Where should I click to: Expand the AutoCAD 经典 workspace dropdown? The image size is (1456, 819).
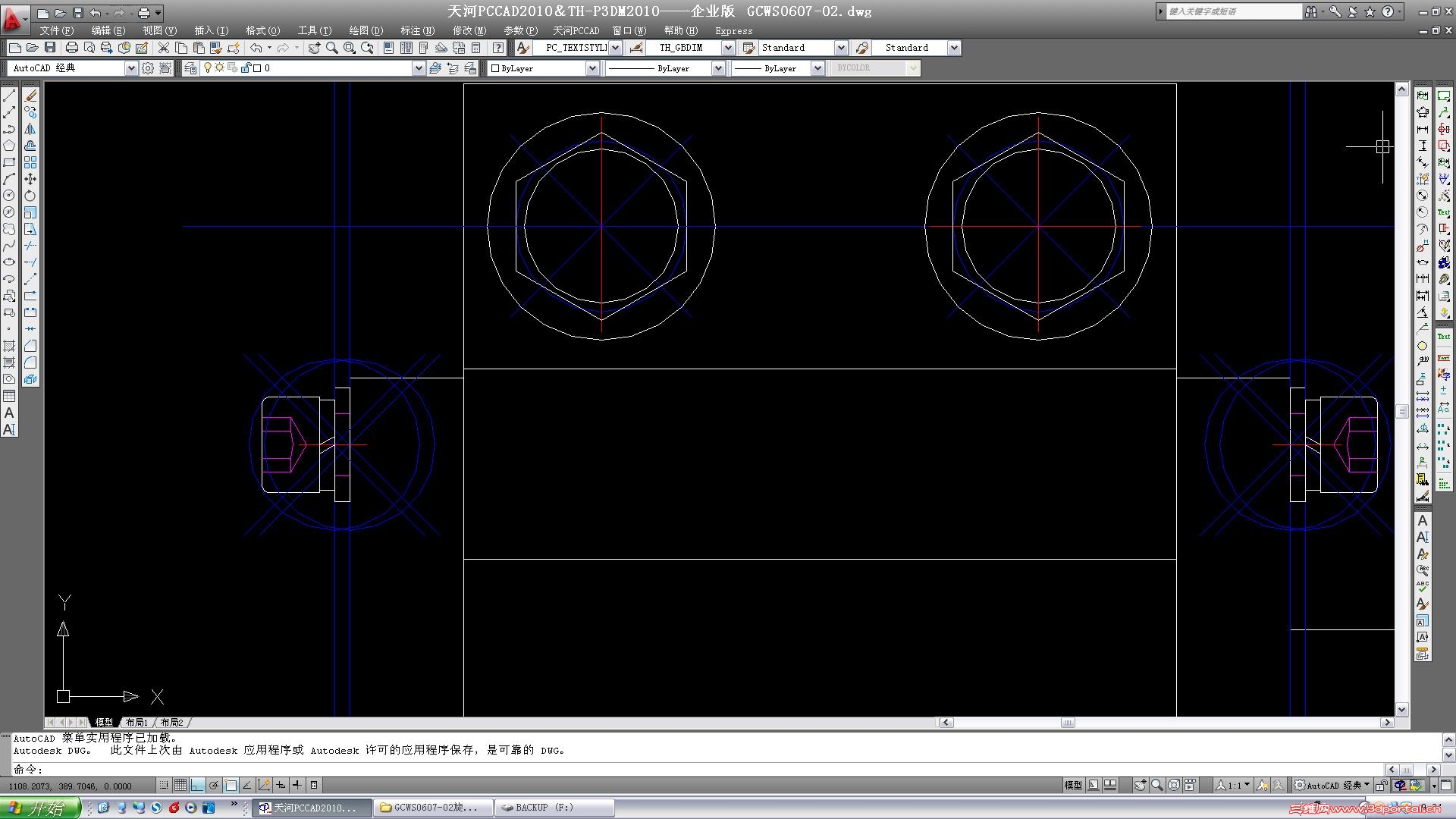click(130, 68)
